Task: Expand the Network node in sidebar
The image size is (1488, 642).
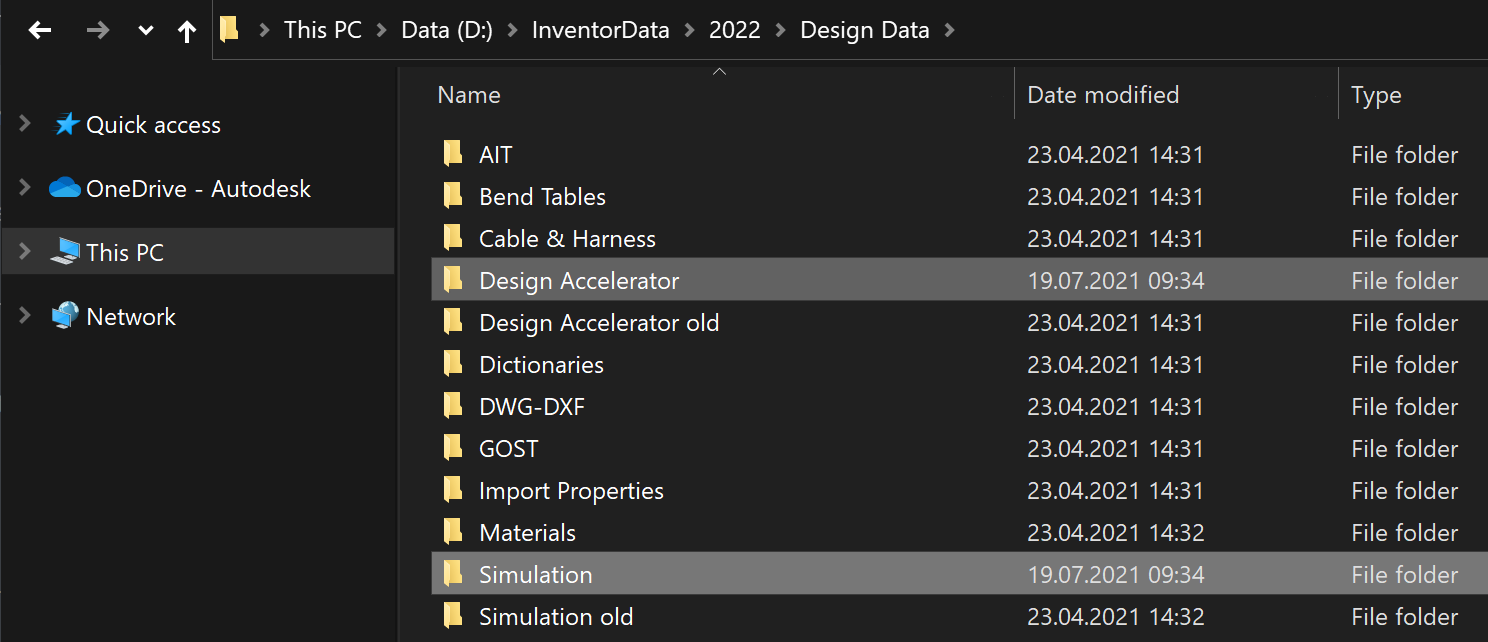Action: pos(24,316)
